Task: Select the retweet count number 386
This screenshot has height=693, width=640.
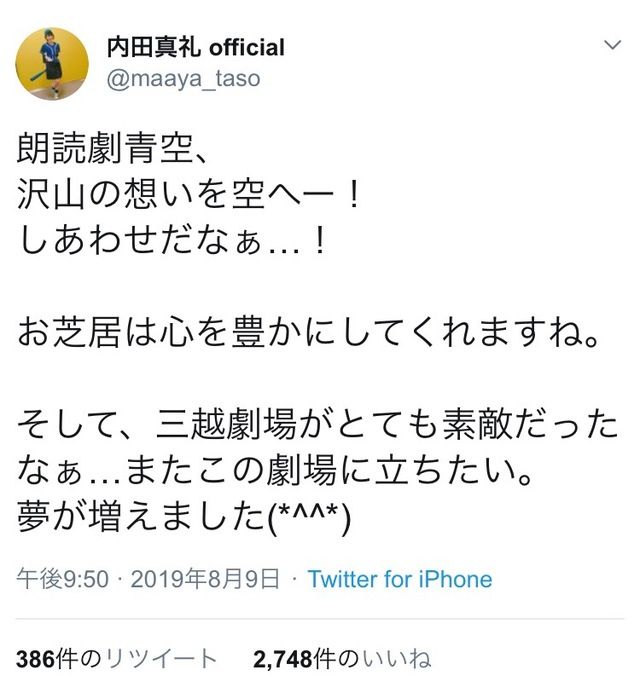Action: 35,659
